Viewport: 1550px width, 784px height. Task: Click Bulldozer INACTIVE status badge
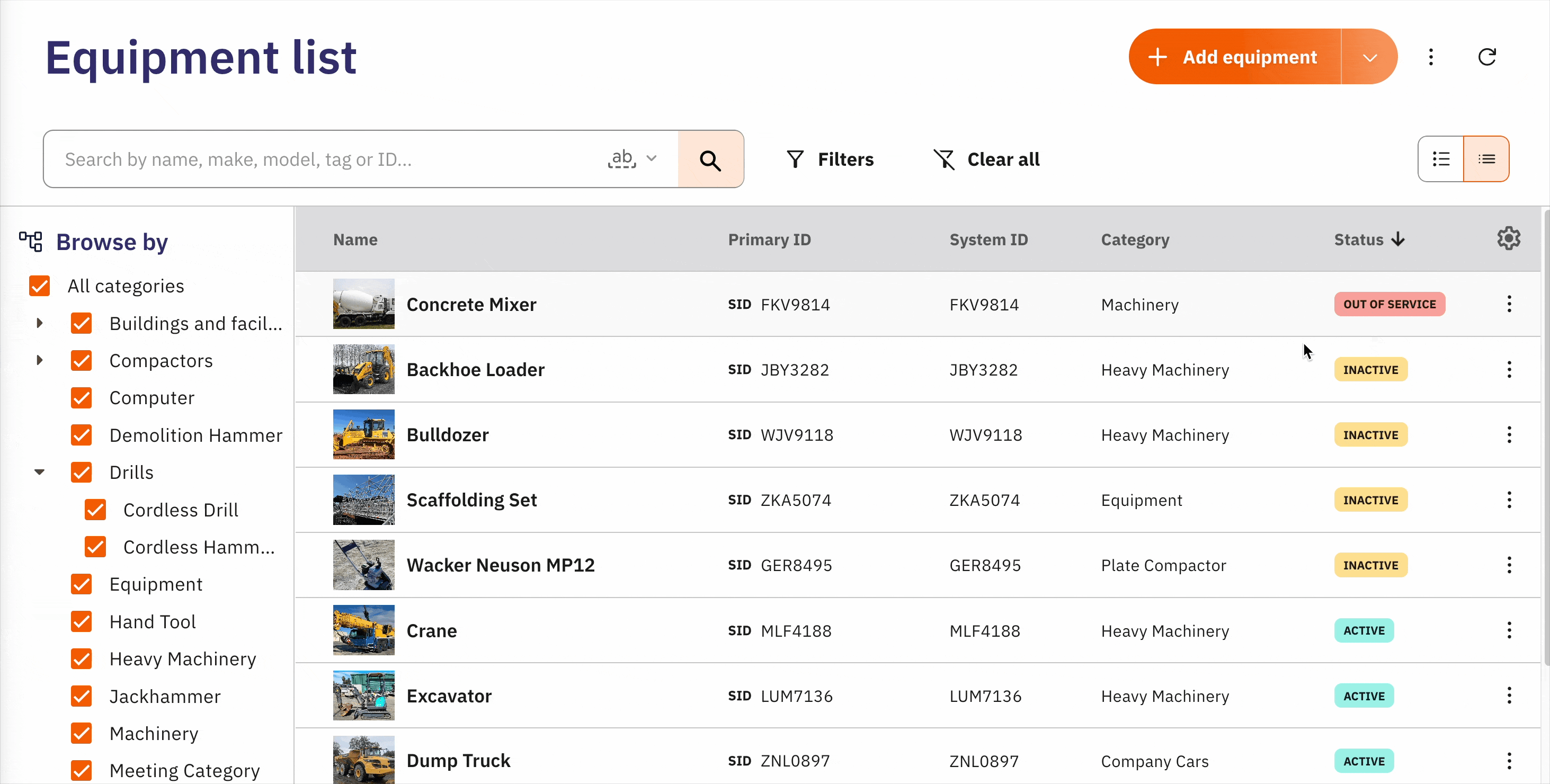click(x=1371, y=434)
